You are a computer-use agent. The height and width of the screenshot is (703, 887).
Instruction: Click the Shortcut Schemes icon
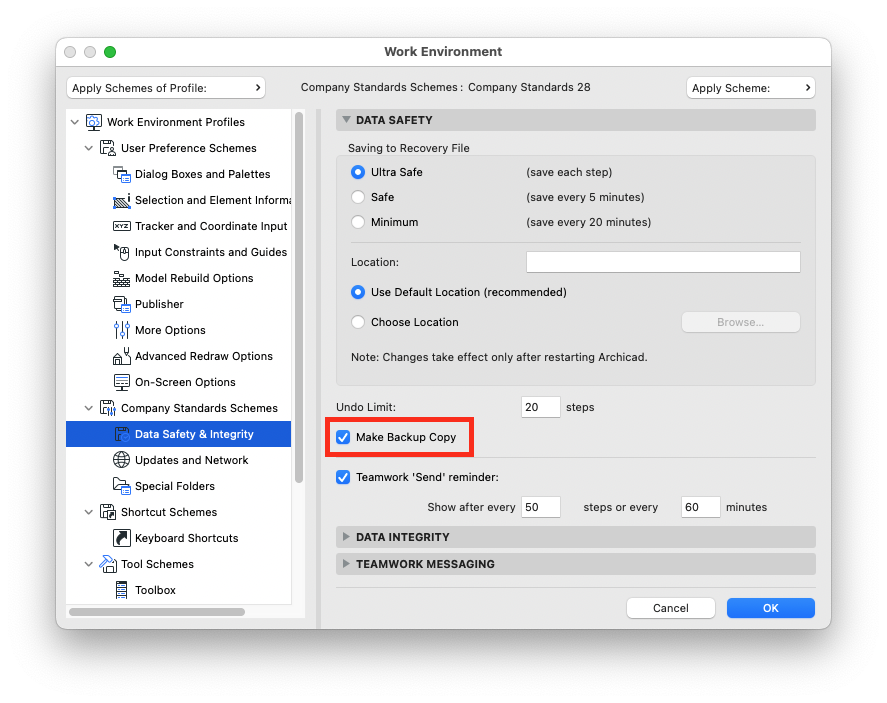coord(107,512)
